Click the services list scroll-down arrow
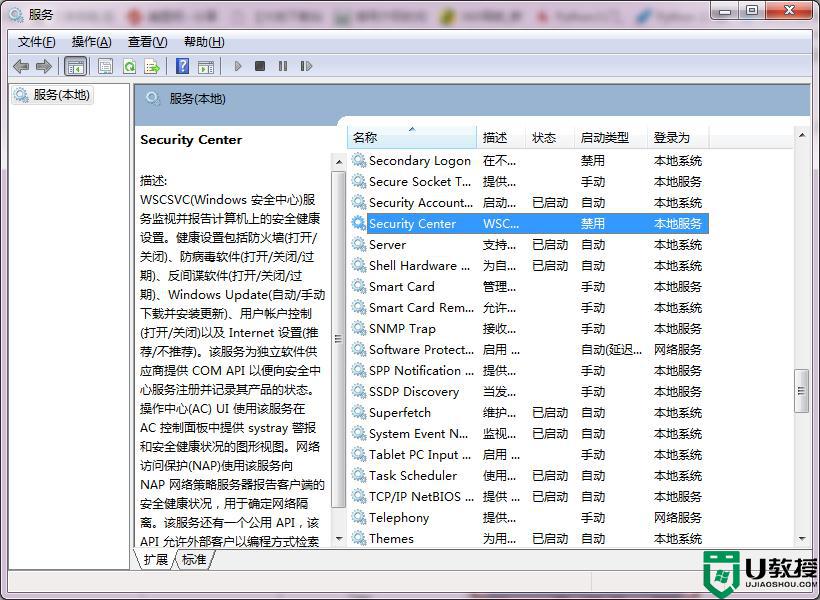Image resolution: width=820 pixels, height=600 pixels. (802, 538)
